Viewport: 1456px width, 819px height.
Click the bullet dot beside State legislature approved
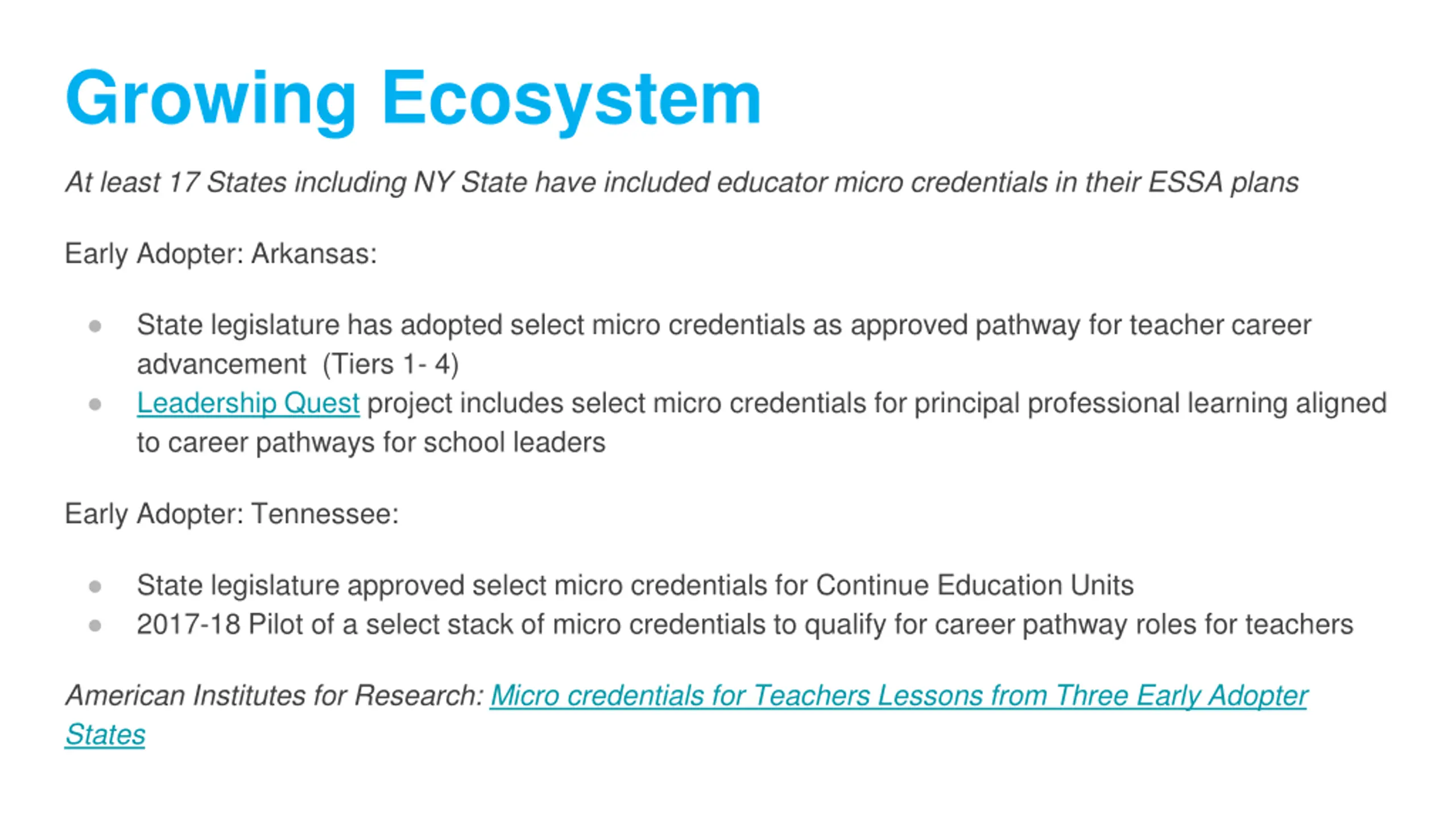coord(95,586)
